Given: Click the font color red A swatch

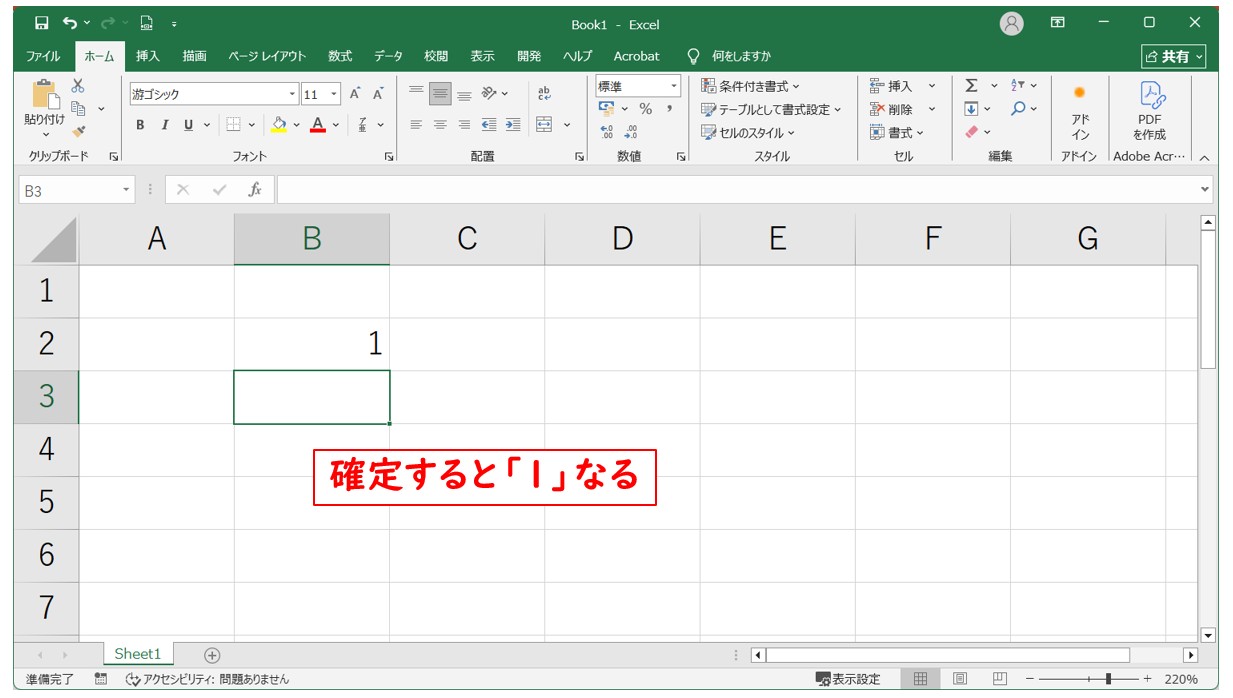Looking at the screenshot, I should (318, 125).
